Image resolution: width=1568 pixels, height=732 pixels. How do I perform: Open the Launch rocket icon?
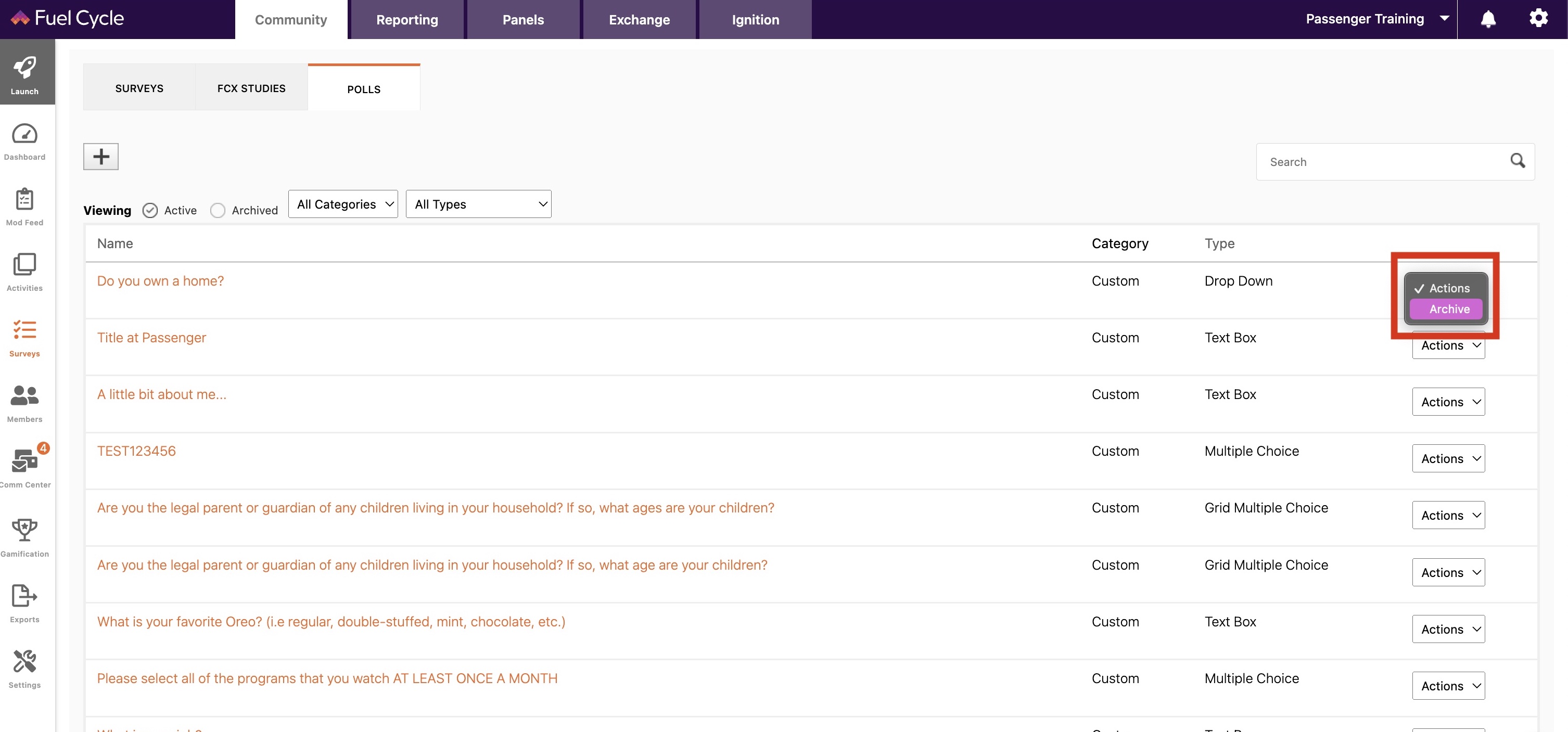24,68
